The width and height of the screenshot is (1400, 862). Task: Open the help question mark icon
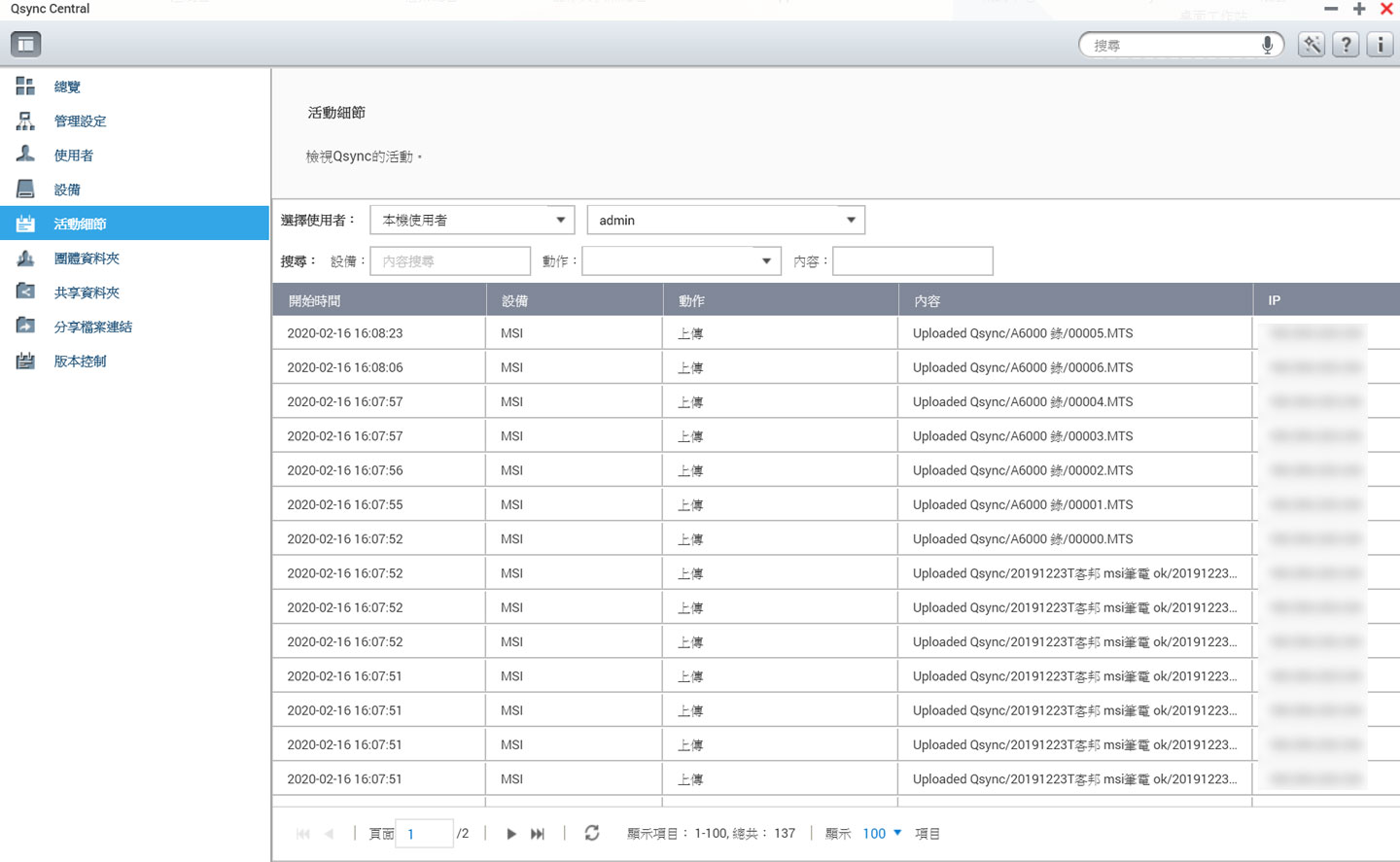click(1346, 45)
